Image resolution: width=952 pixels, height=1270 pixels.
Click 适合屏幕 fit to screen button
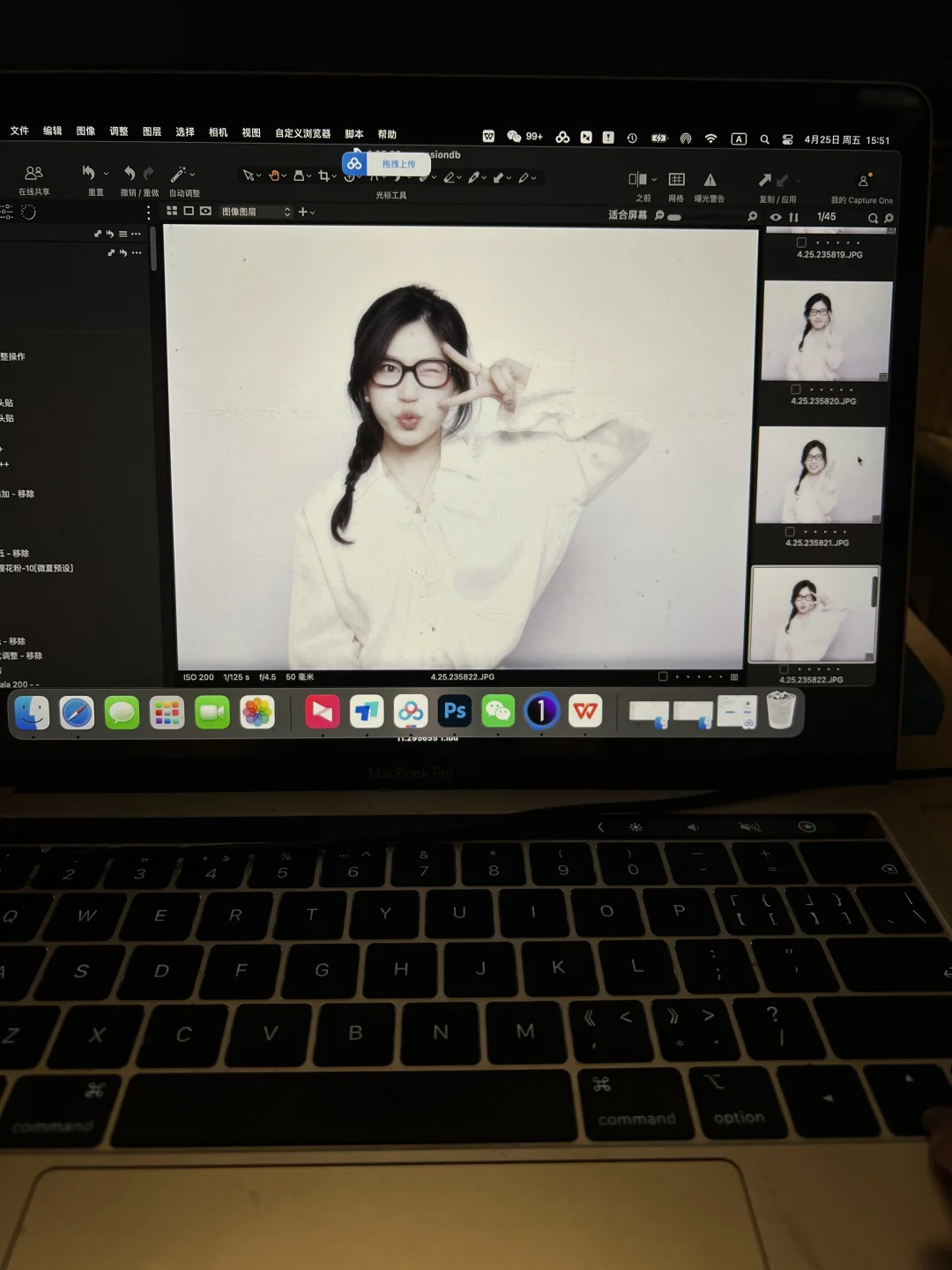point(627,215)
